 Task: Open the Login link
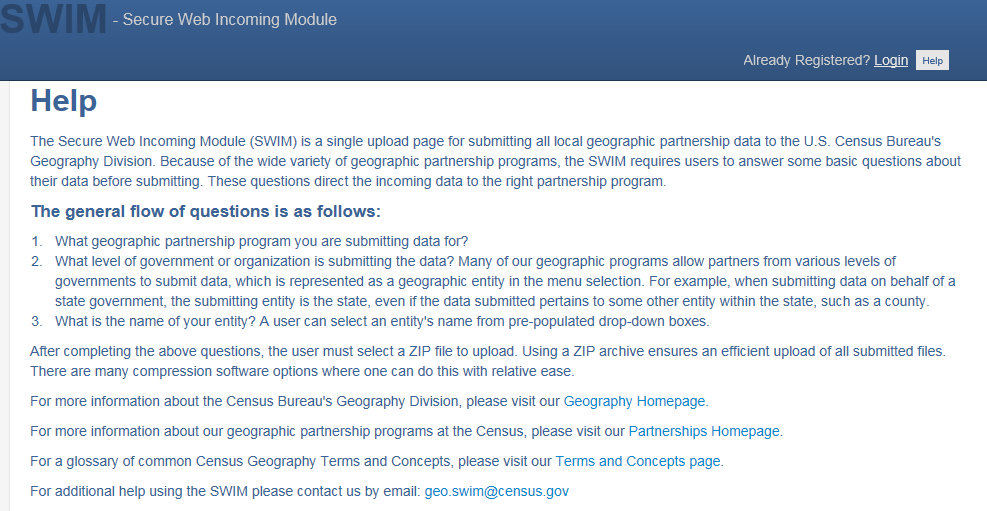pos(891,60)
